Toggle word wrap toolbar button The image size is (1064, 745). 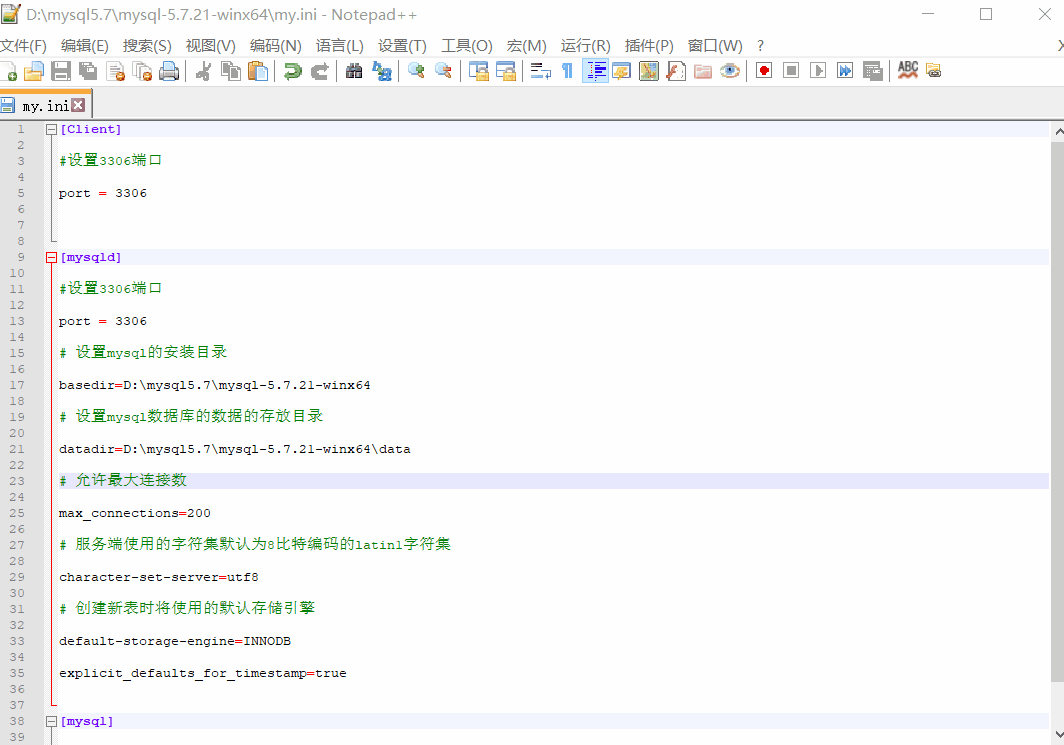pos(540,71)
